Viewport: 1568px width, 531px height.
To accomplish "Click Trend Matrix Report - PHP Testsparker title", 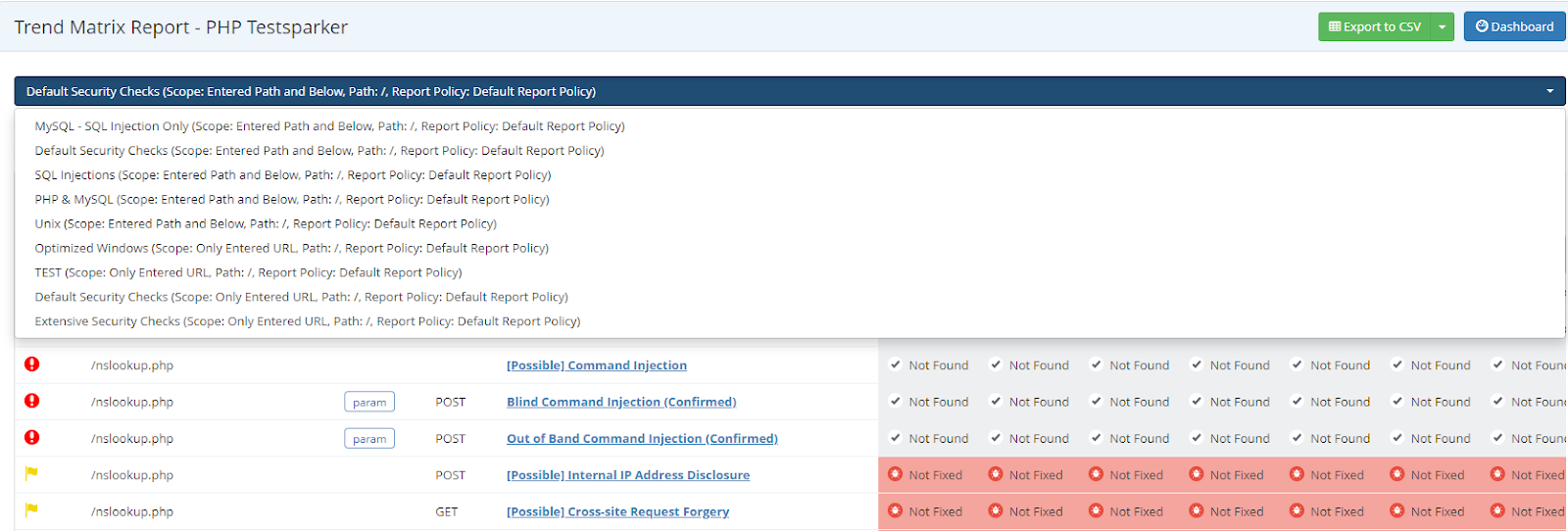I will pos(181,27).
